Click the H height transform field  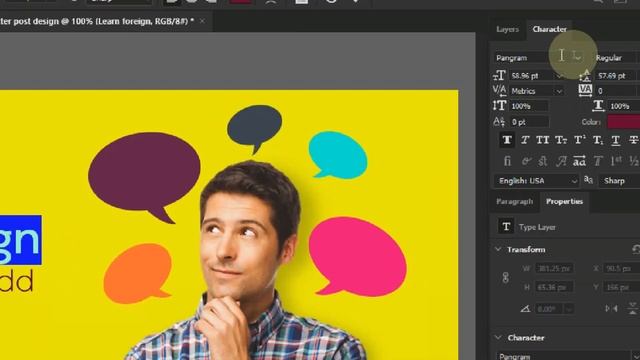tap(553, 287)
